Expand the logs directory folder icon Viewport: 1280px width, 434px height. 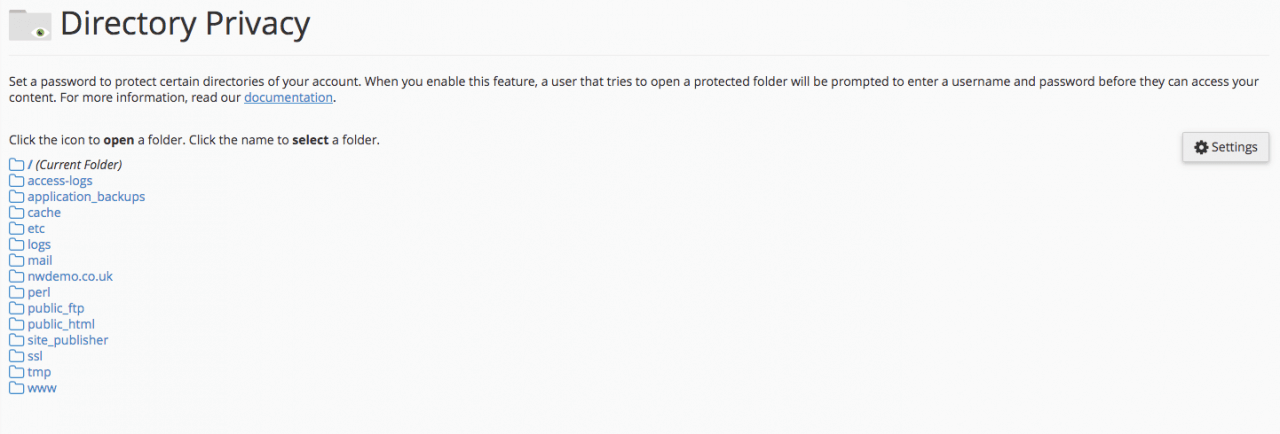(16, 245)
